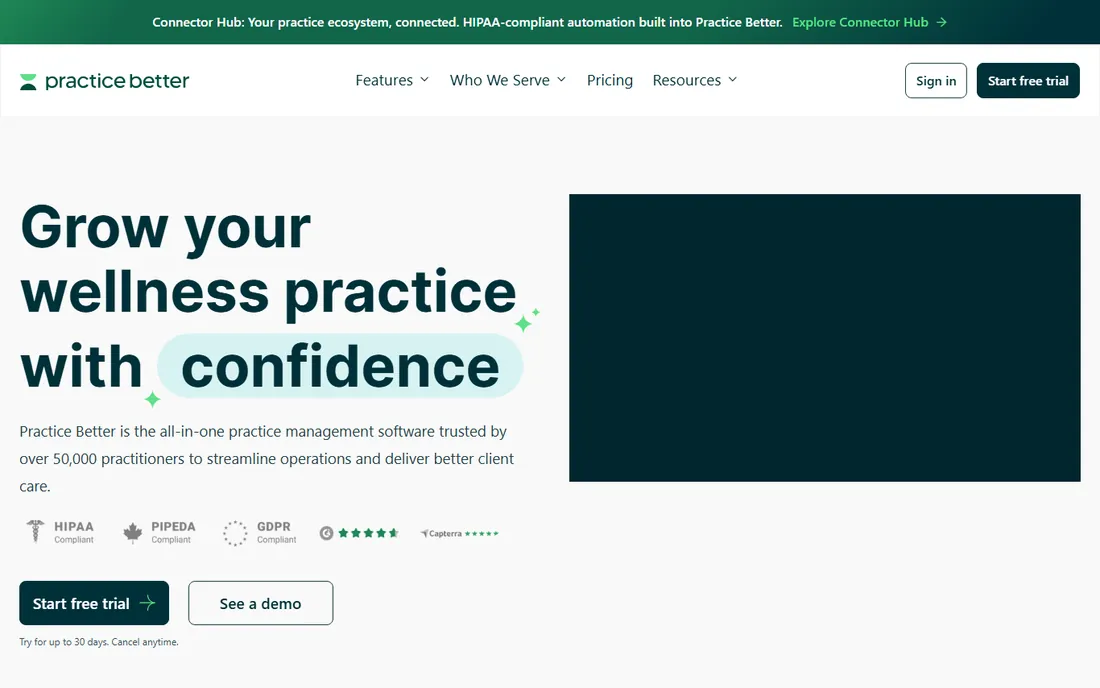Screen dimensions: 1100x688
Task: Click the HIPAA Compliant label
Action: point(74,532)
